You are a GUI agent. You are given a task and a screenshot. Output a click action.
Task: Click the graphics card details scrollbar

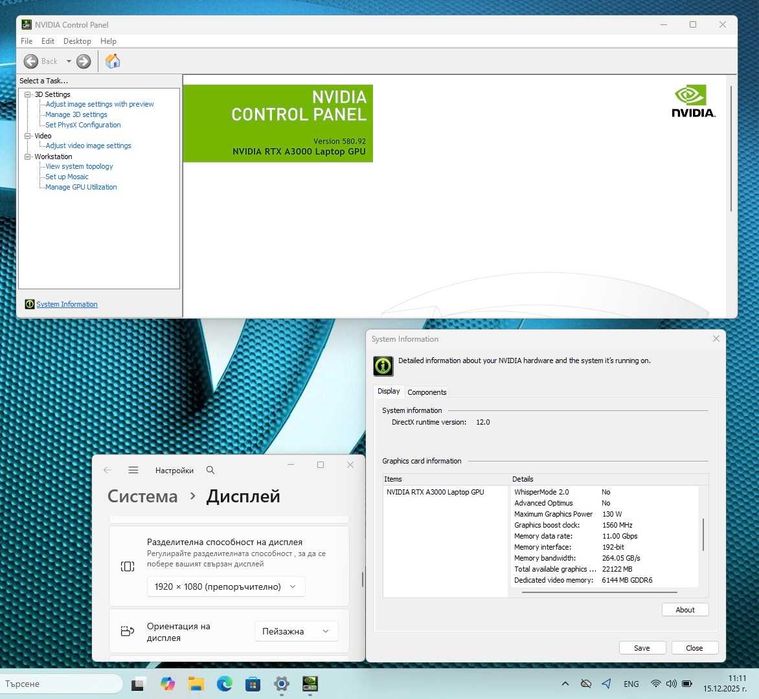[703, 534]
